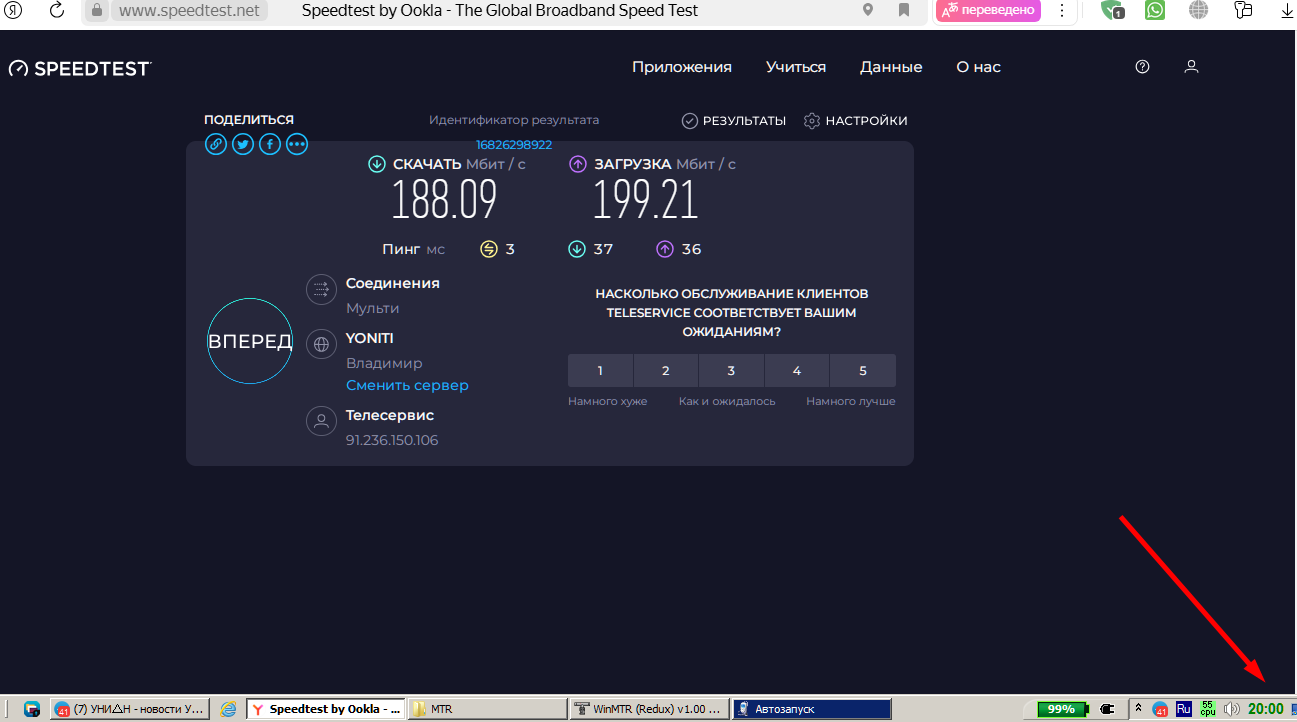Bookmark this page in address bar
The height and width of the screenshot is (722, 1297).
[x=904, y=10]
